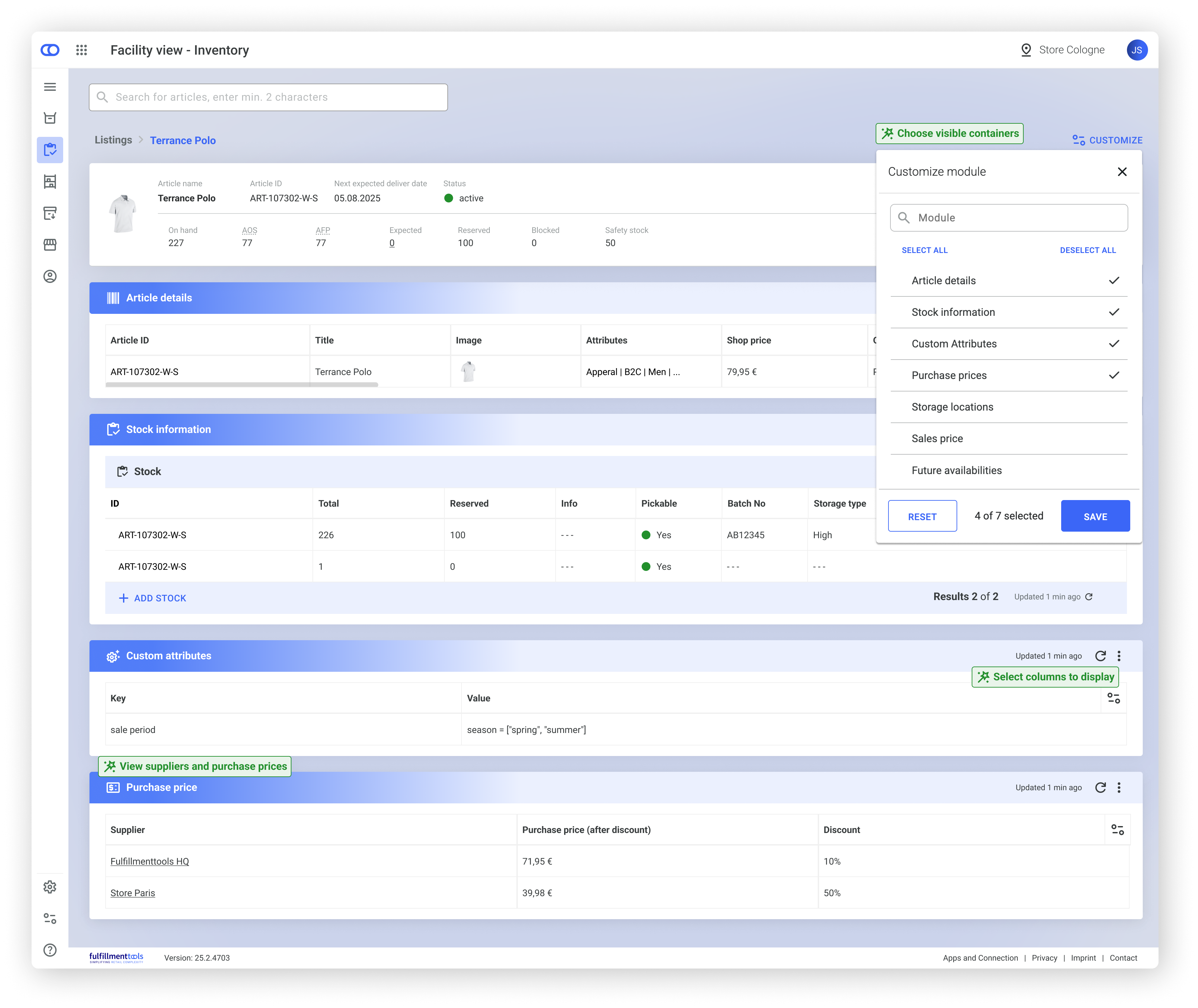Open column settings in Purchase price table
The width and height of the screenshot is (1198, 1008).
coord(1117,830)
